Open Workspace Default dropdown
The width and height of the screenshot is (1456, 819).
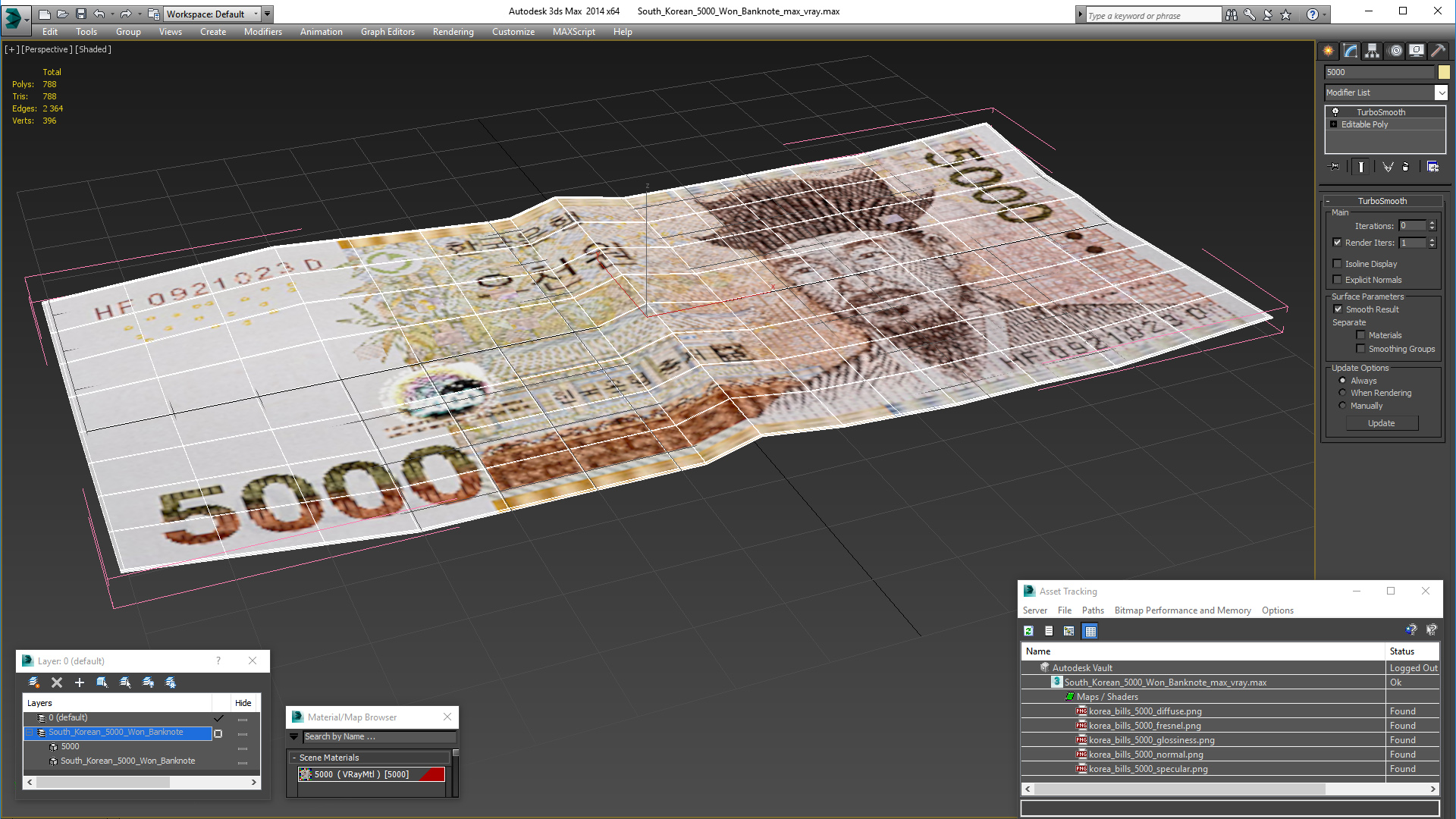256,14
